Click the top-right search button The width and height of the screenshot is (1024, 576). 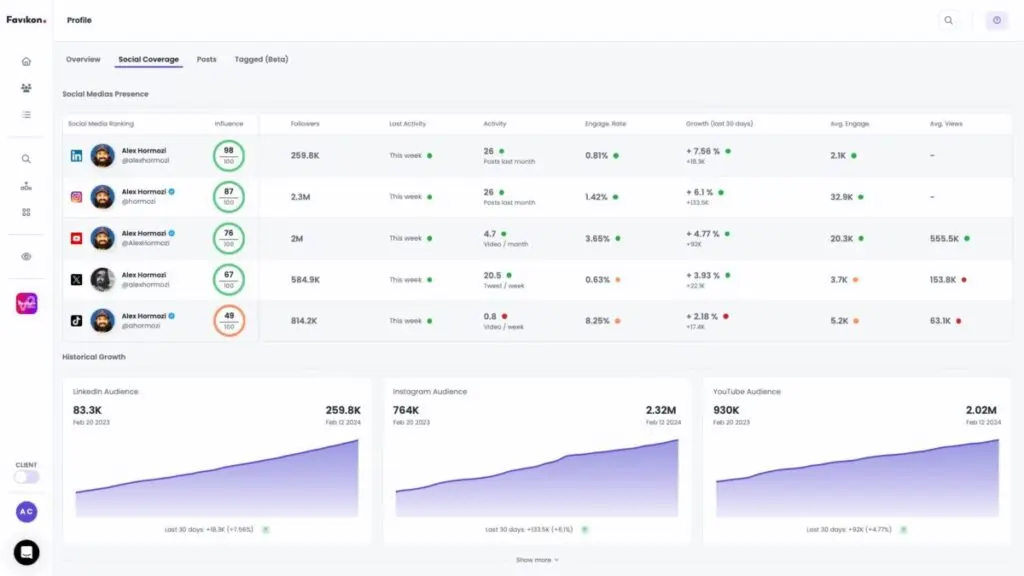click(948, 20)
